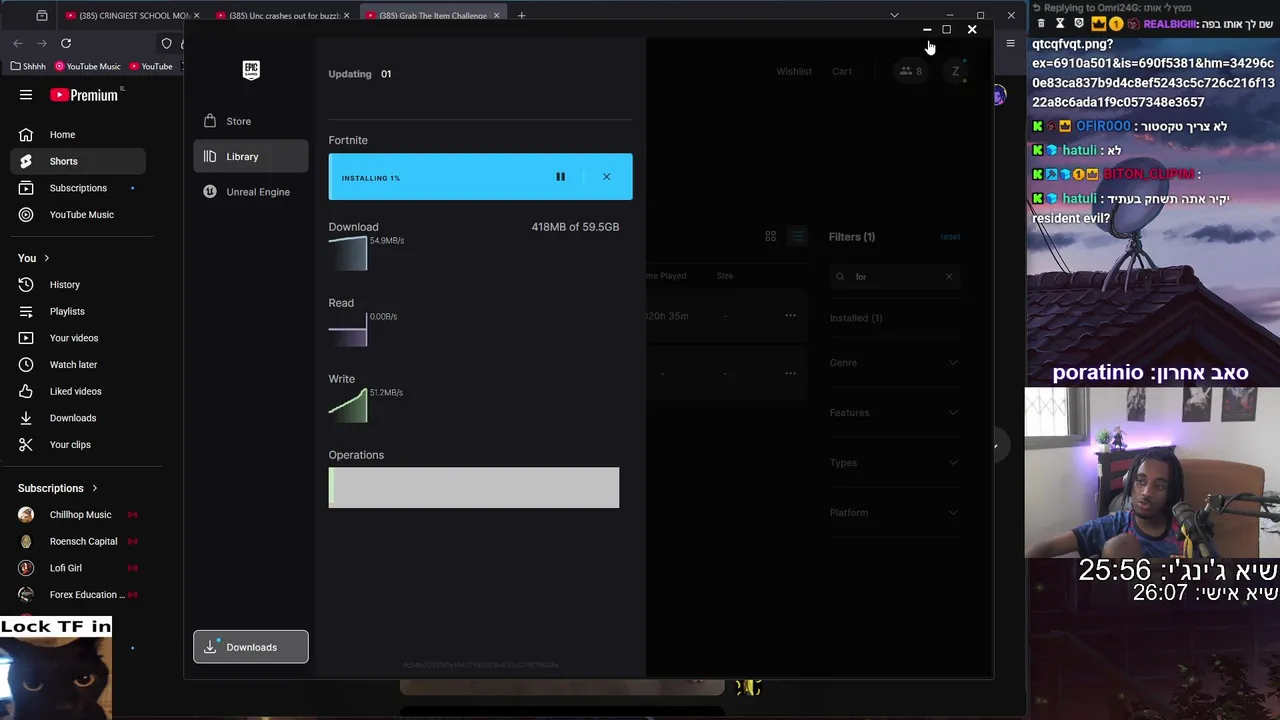Image resolution: width=1280 pixels, height=720 pixels.
Task: Open the YouTube Music bookmark
Action: pos(88,66)
